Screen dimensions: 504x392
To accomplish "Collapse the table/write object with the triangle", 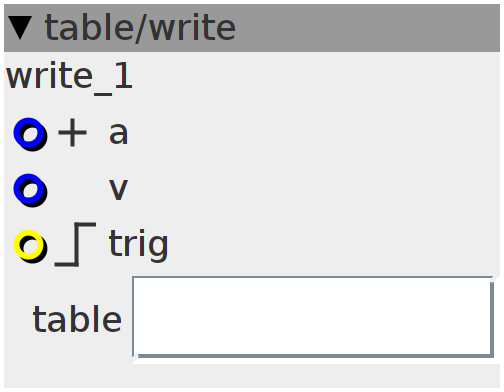I will pos(20,28).
